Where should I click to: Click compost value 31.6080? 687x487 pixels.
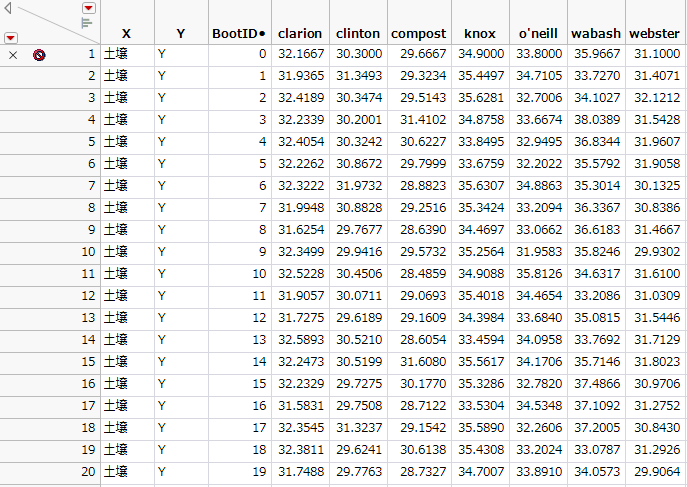point(423,362)
